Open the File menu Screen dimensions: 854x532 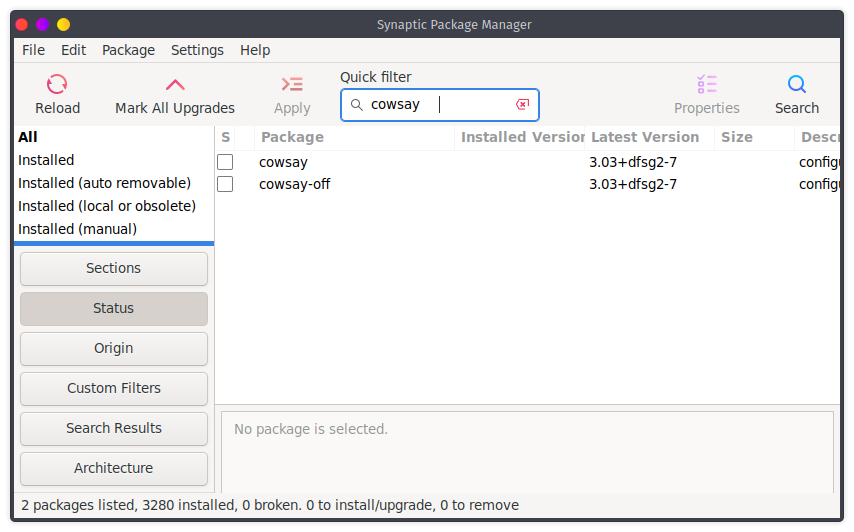click(x=33, y=50)
